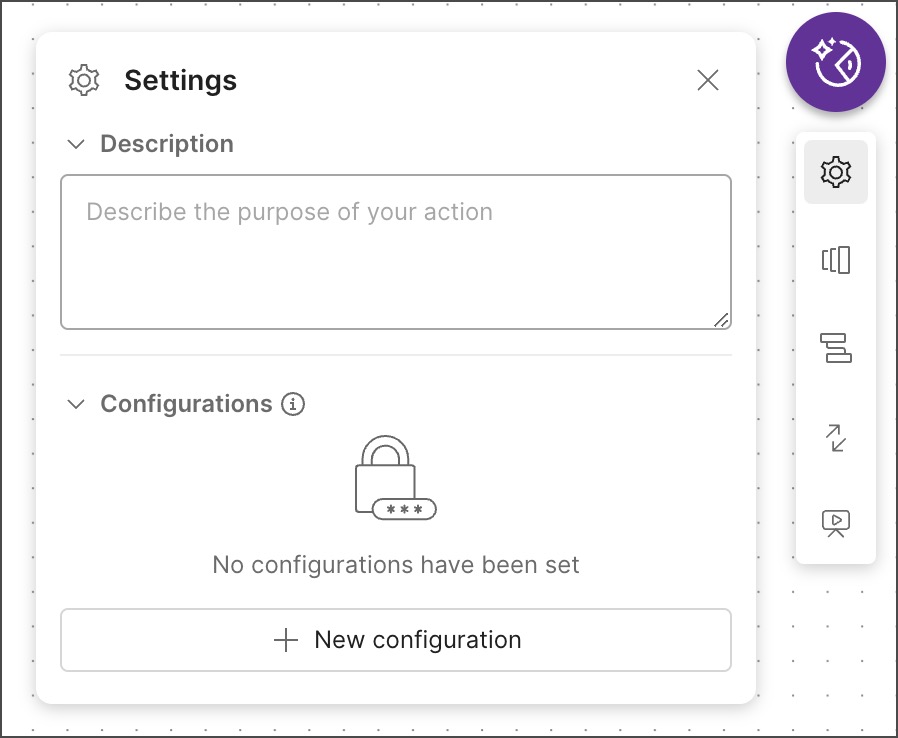
Task: Open the play screen icon in sidebar
Action: pos(835,523)
